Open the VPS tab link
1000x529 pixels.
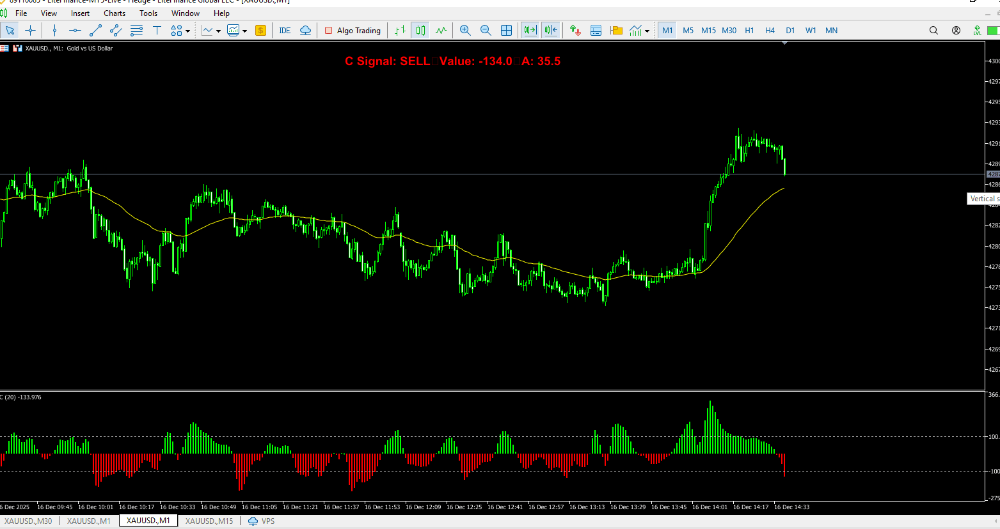click(x=262, y=521)
